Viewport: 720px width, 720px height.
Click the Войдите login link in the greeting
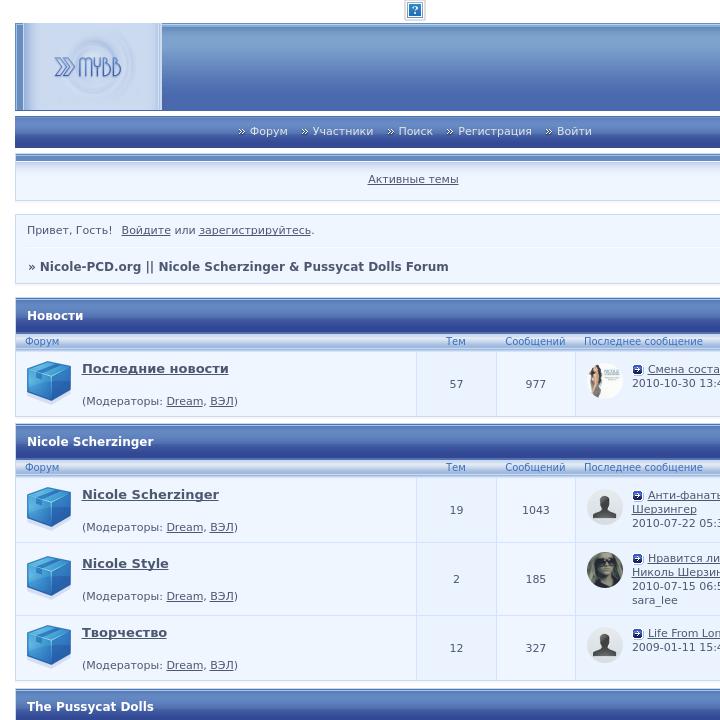[146, 230]
